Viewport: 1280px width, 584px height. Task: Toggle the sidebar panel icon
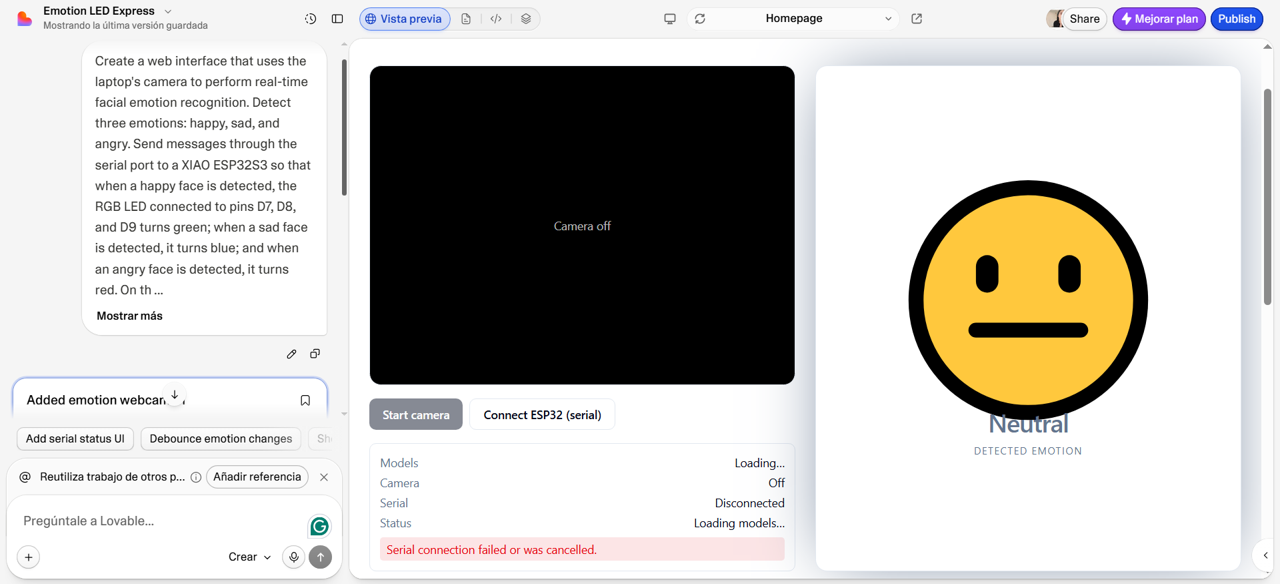coord(337,19)
